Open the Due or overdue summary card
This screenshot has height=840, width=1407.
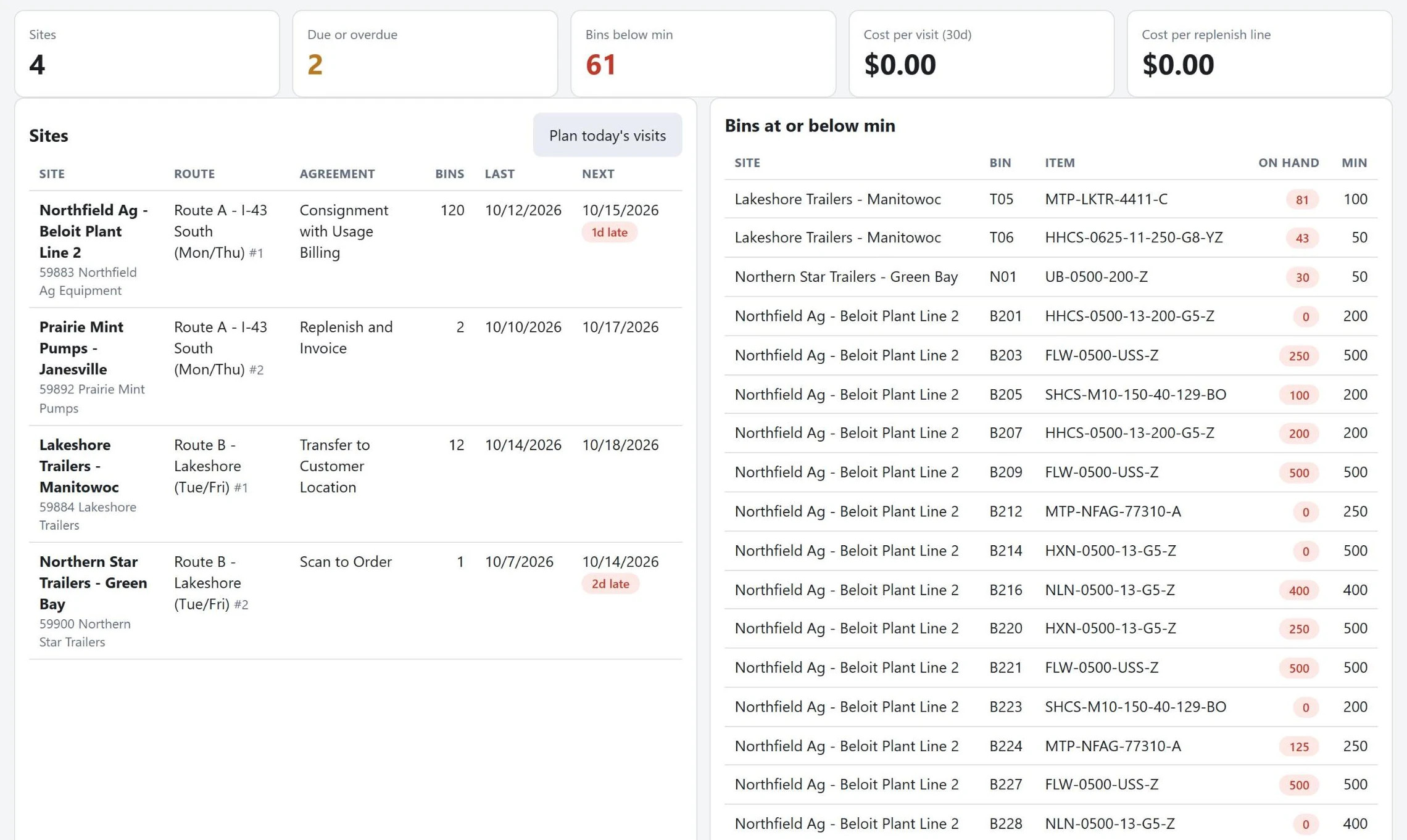(x=425, y=53)
